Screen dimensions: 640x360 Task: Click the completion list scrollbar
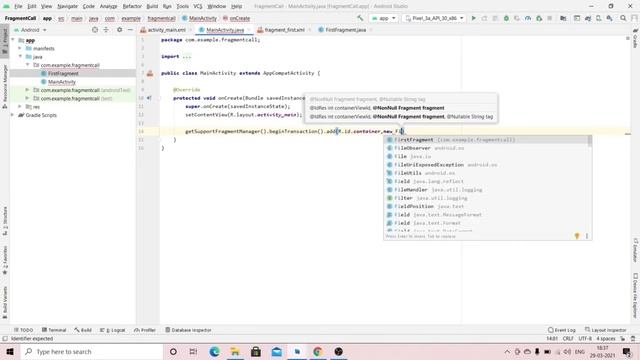point(590,141)
